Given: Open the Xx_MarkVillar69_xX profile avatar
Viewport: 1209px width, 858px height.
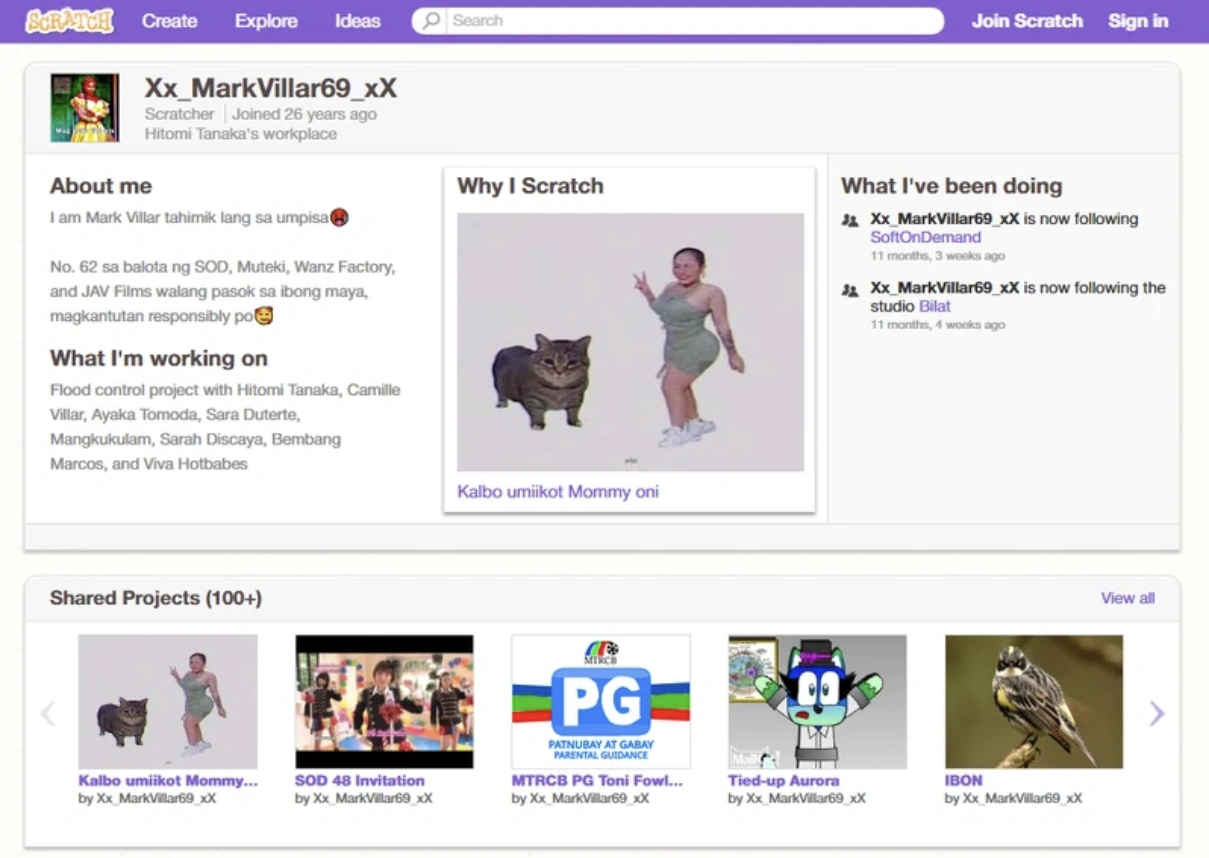Looking at the screenshot, I should (x=85, y=107).
